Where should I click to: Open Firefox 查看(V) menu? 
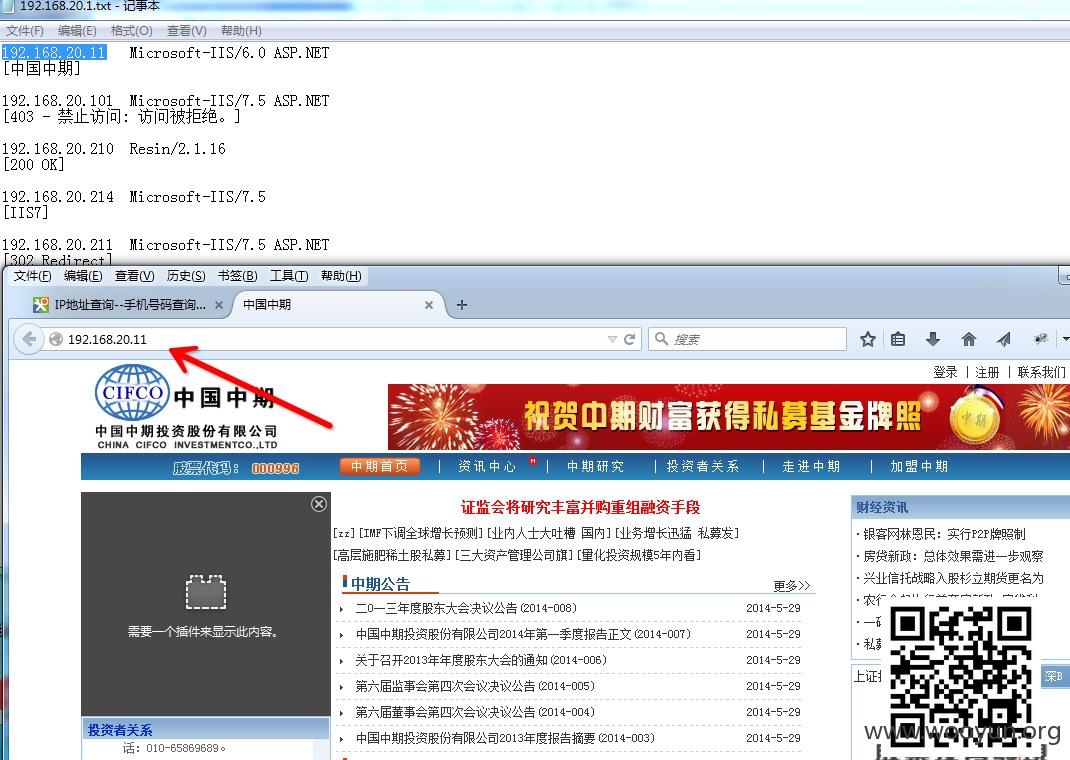click(x=134, y=276)
